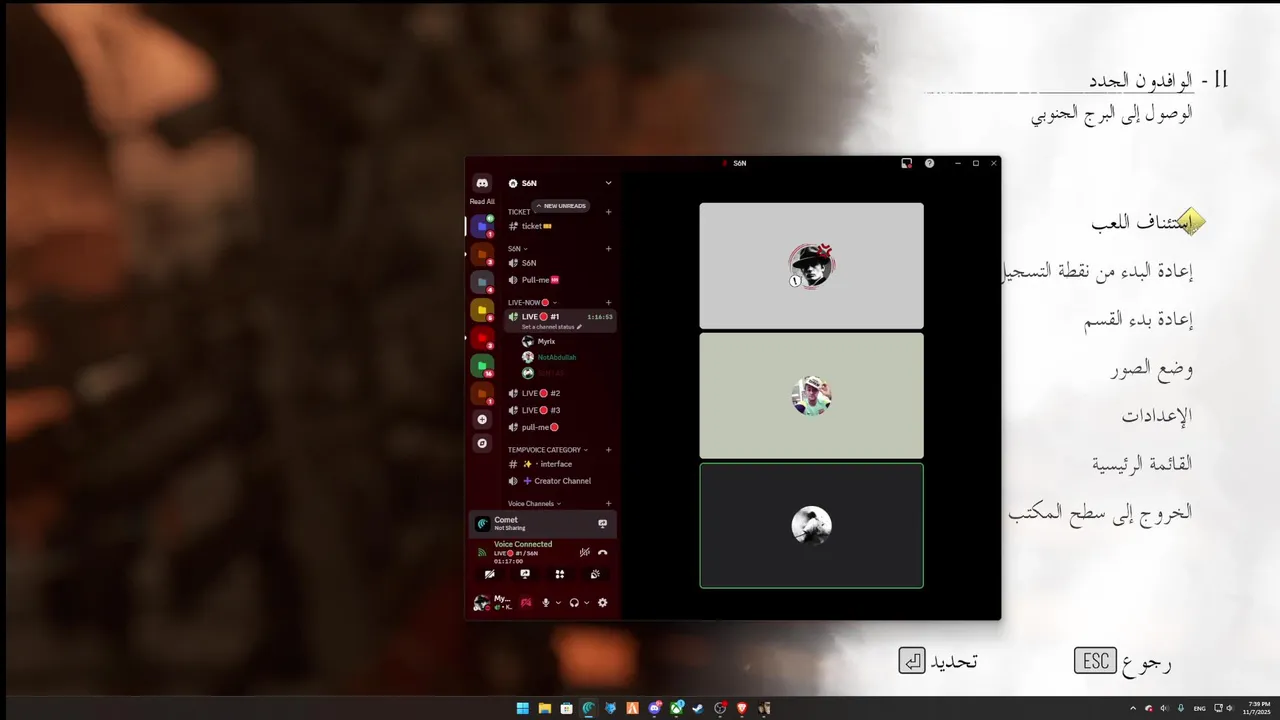Edit channel status pencil under LIVE #1
The width and height of the screenshot is (1280, 720).
pyautogui.click(x=579, y=327)
